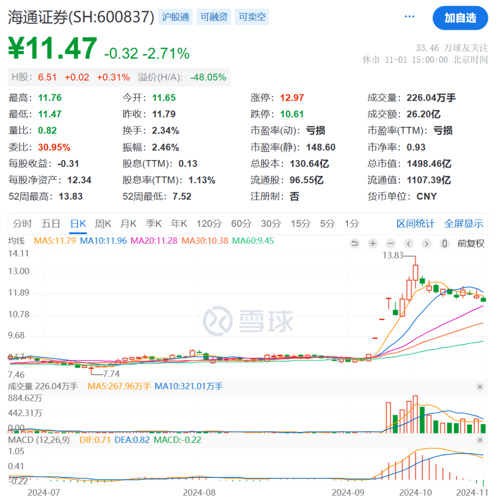Select the 120分 chart interval tab
The width and height of the screenshot is (500, 502).
209,224
